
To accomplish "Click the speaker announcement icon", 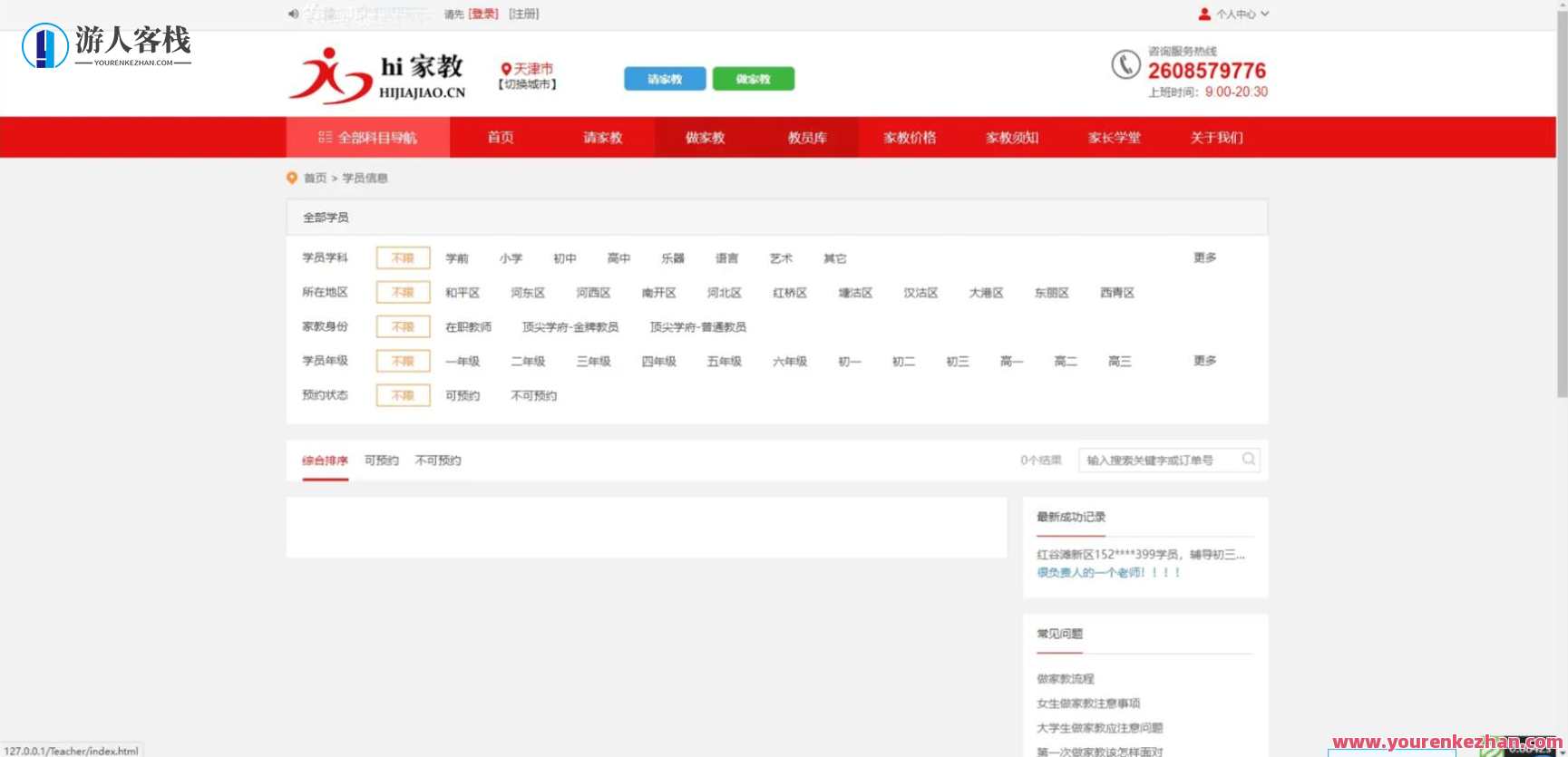I will point(293,14).
